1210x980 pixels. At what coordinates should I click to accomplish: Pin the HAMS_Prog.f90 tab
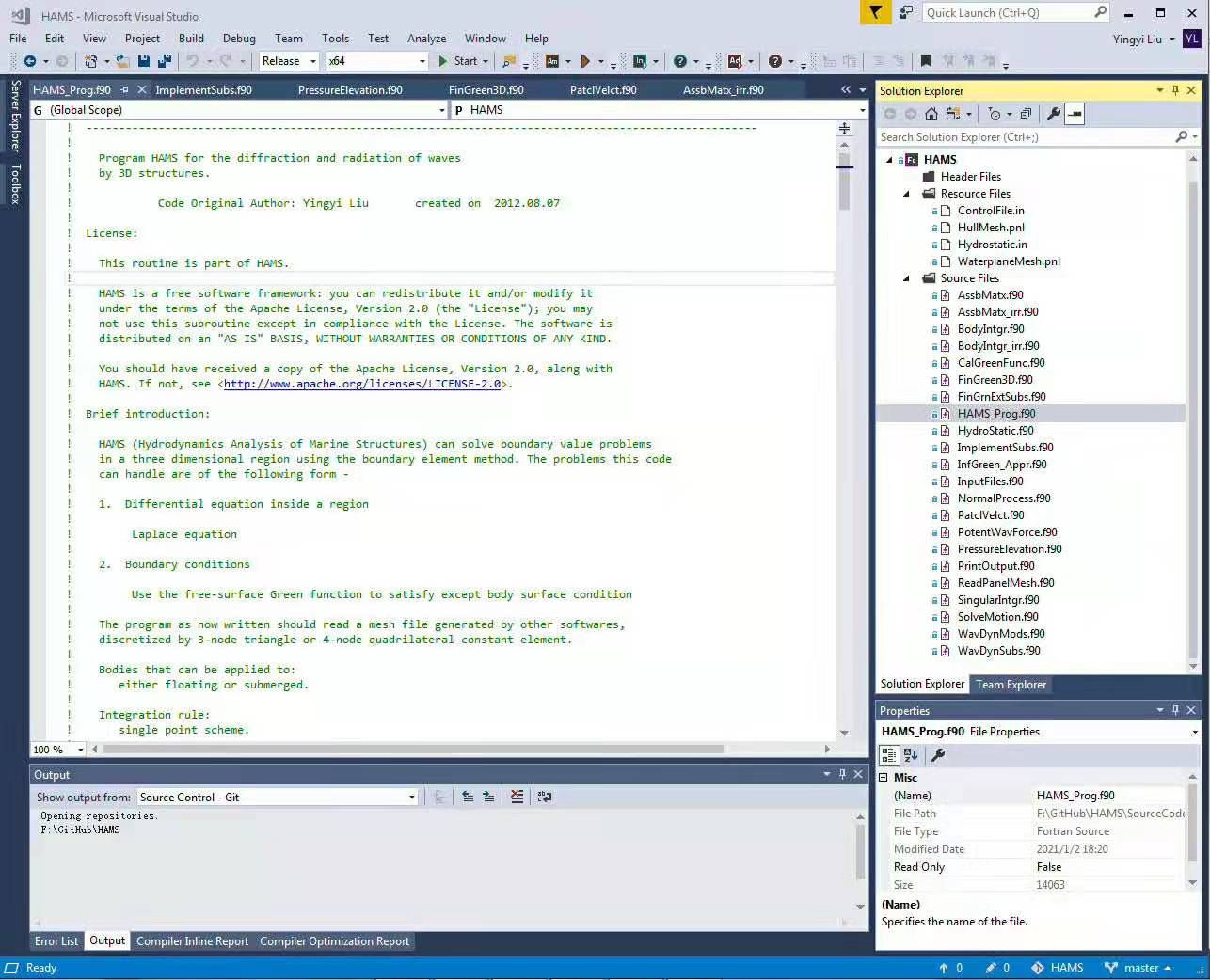click(122, 90)
